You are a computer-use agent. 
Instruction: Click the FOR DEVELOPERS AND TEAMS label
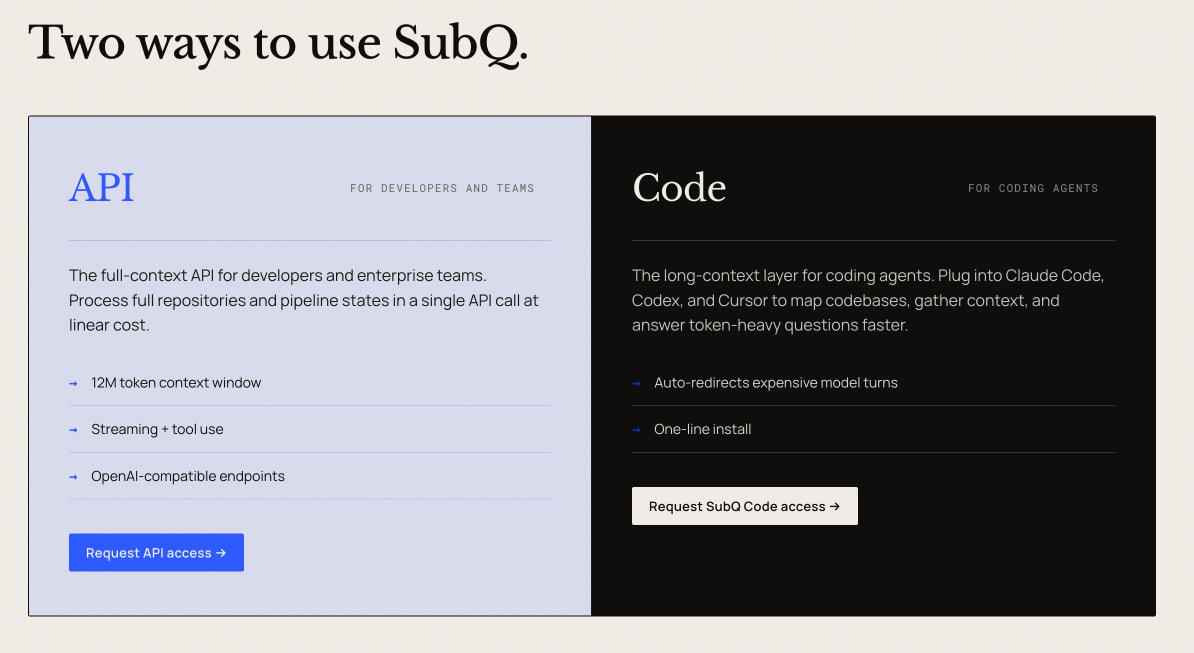(x=442, y=188)
